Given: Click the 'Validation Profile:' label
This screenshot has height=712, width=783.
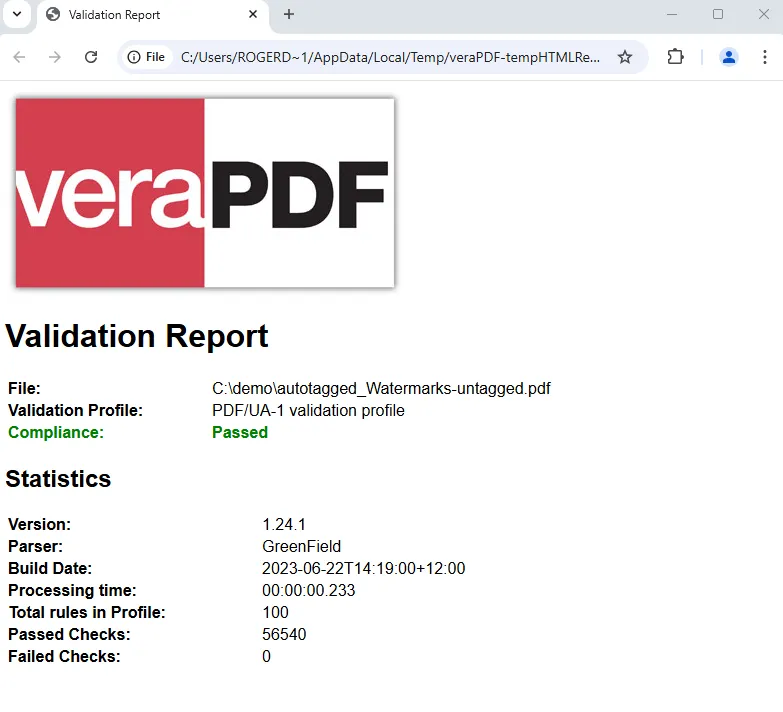Looking at the screenshot, I should pyautogui.click(x=75, y=410).
